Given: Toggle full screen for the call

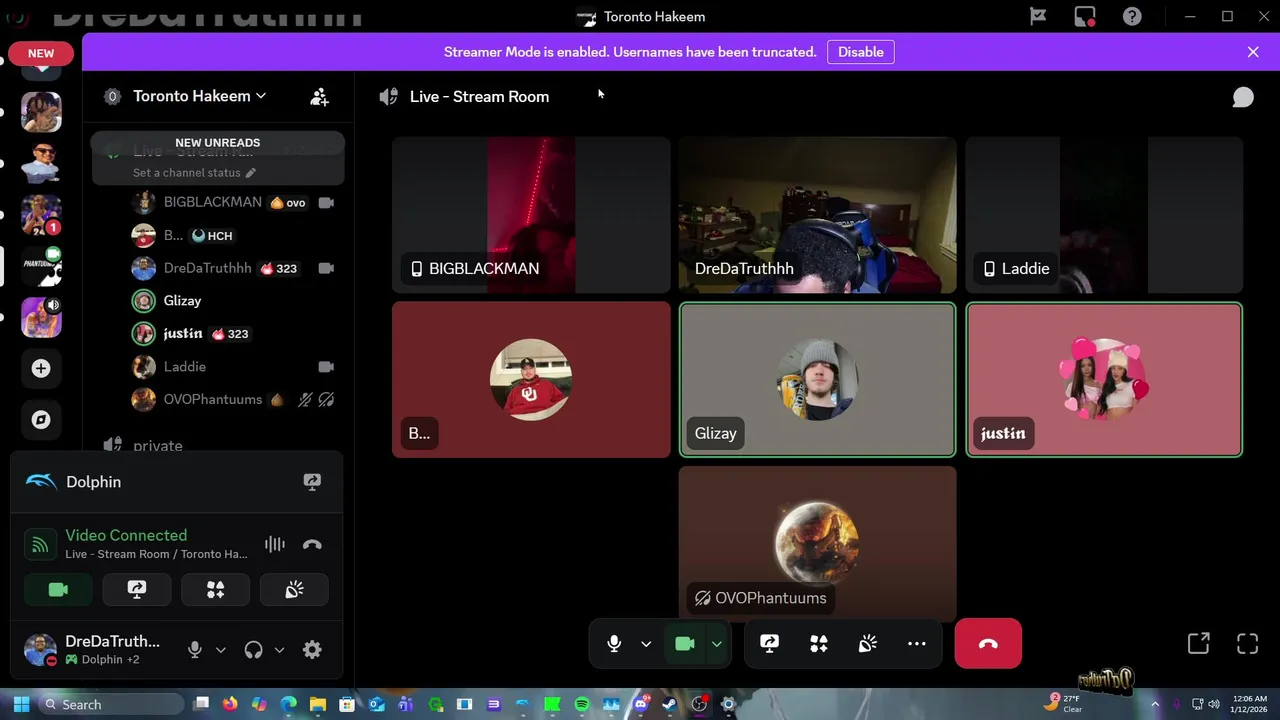Looking at the screenshot, I should (1247, 643).
